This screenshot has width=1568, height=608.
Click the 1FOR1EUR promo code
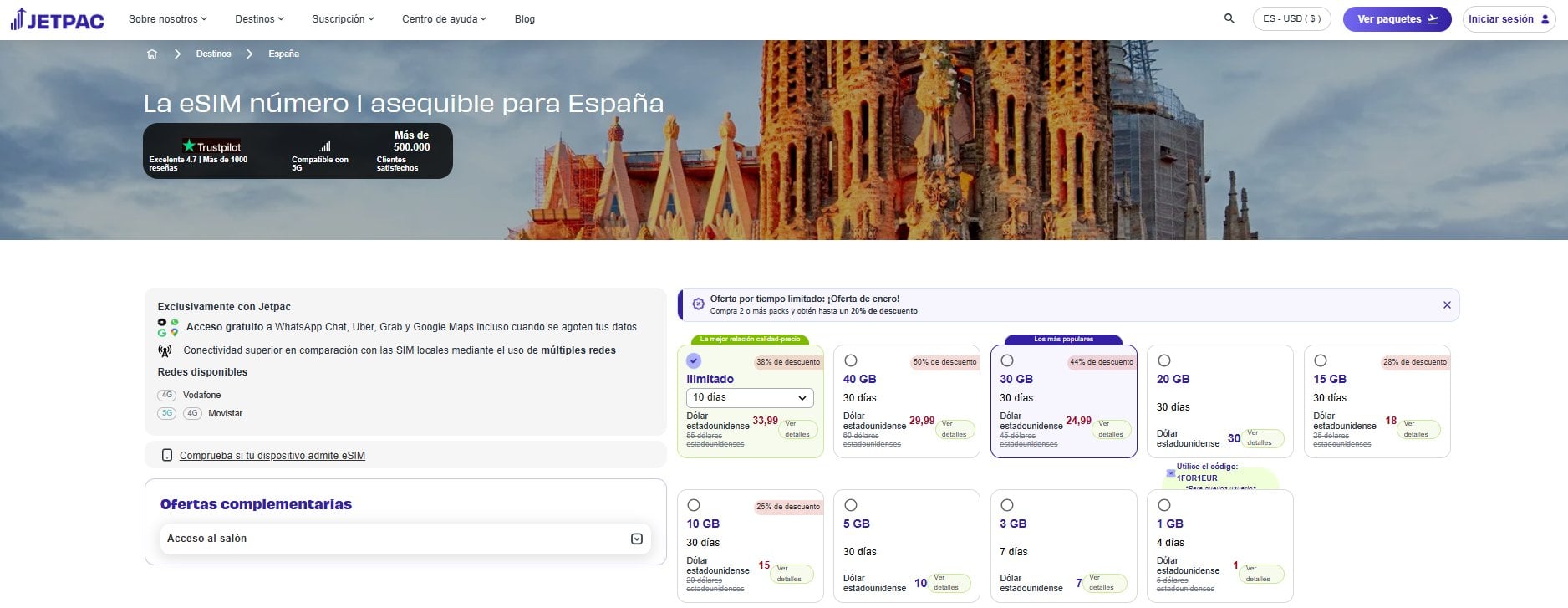pos(1197,478)
